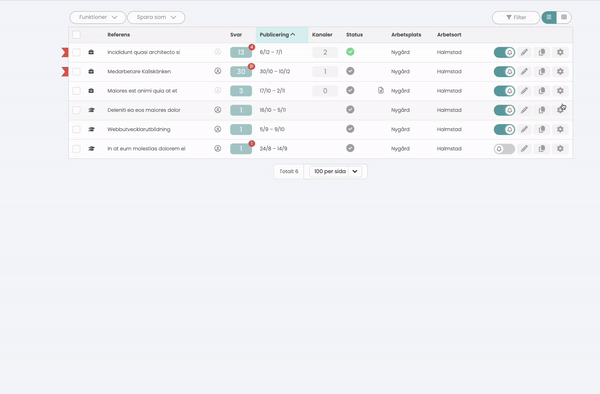This screenshot has height=394, width=600.
Task: Open the 13 answers badge
Action: 241,52
